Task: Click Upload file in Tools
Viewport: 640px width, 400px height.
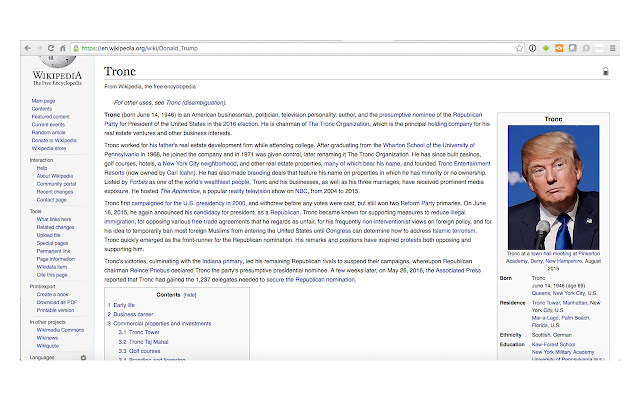Action: click(x=48, y=235)
